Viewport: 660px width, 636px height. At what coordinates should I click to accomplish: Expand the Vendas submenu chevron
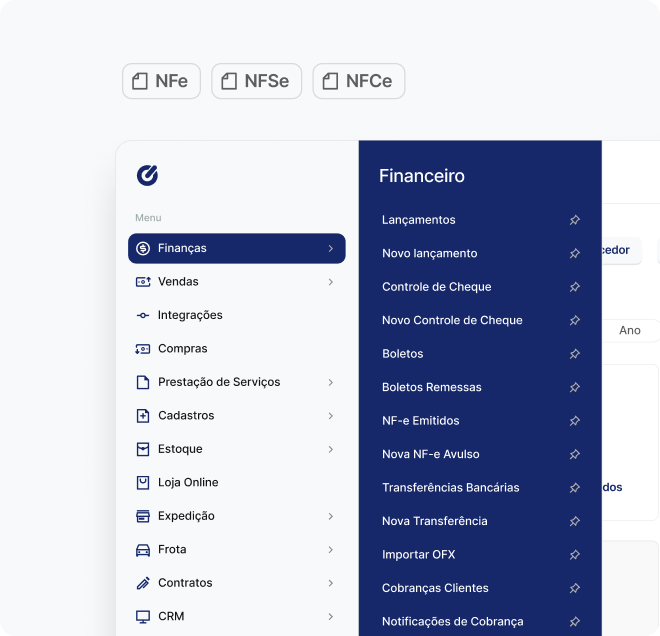[330, 282]
